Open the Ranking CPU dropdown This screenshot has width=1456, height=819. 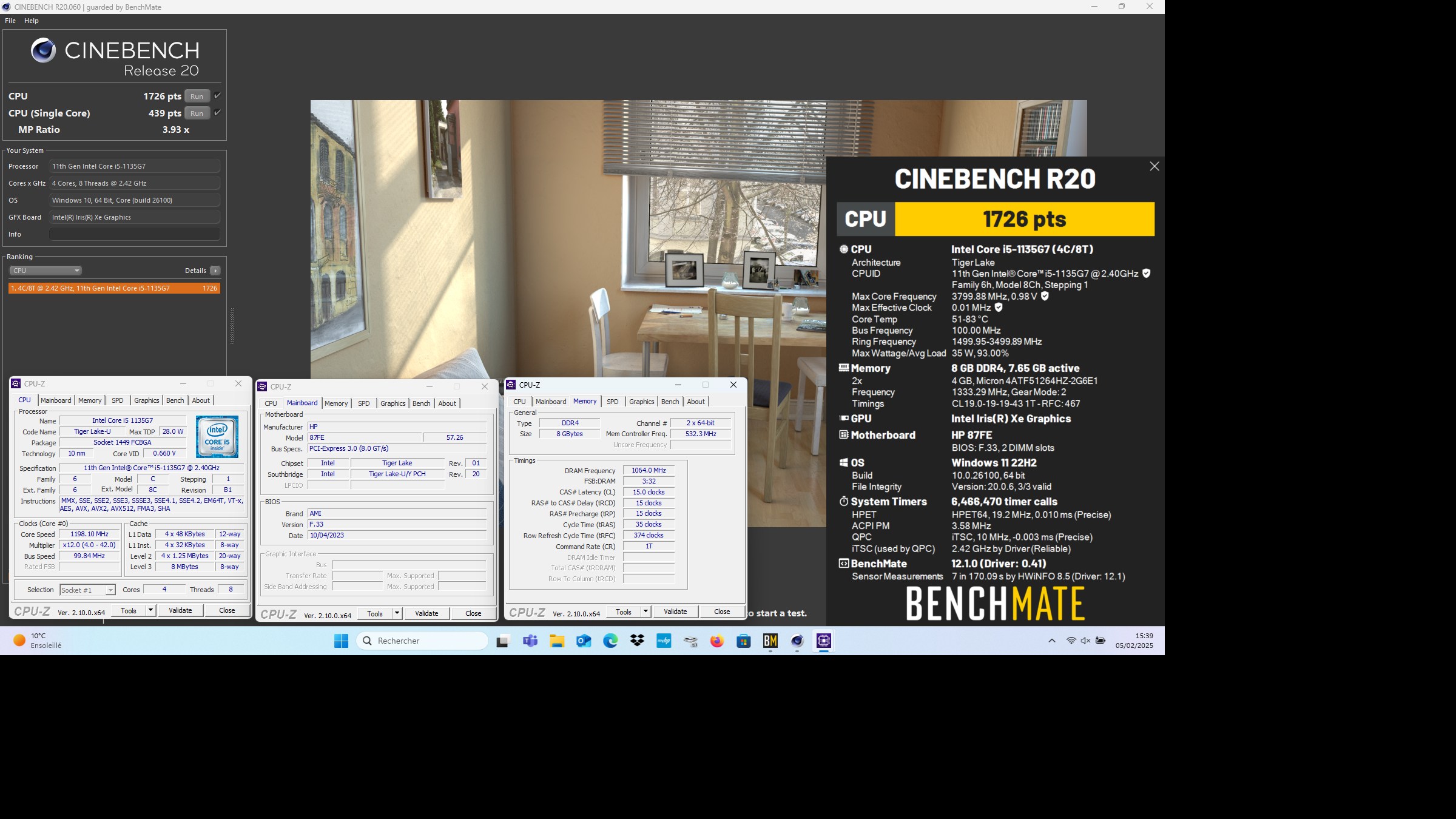point(45,271)
